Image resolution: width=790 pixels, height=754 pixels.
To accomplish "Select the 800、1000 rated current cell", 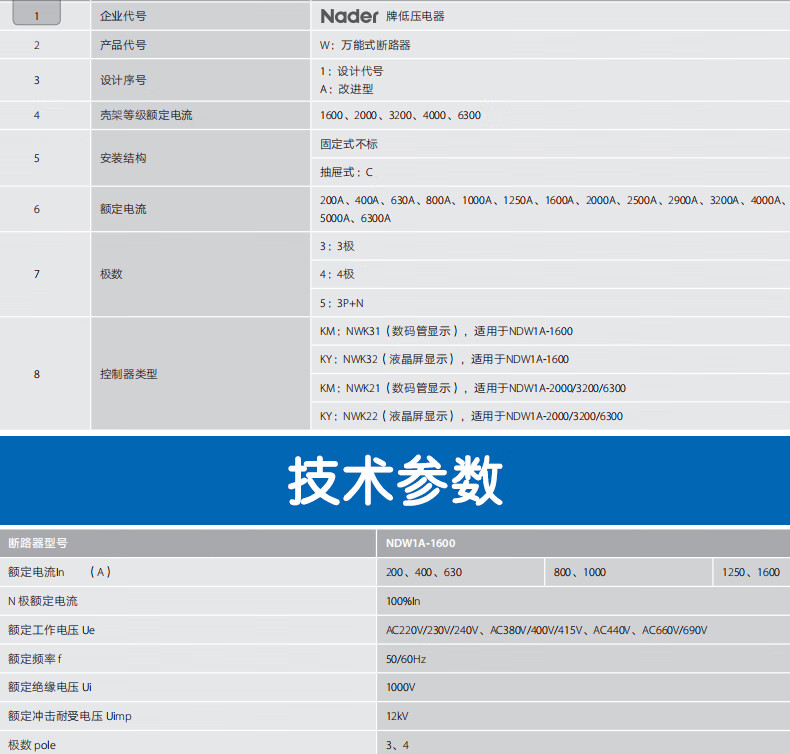I will click(x=580, y=572).
